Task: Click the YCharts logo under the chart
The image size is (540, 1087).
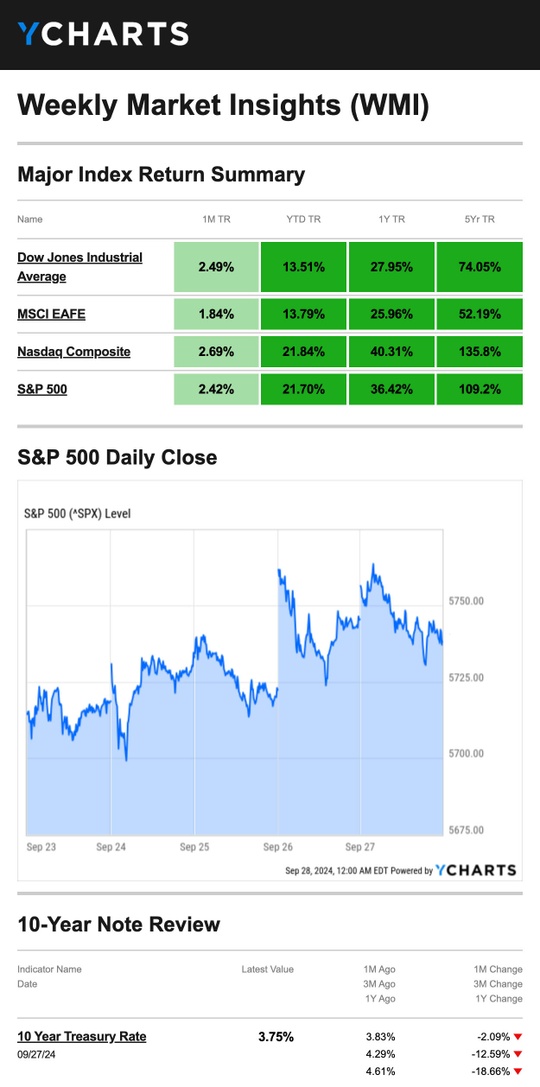Action: tap(476, 870)
